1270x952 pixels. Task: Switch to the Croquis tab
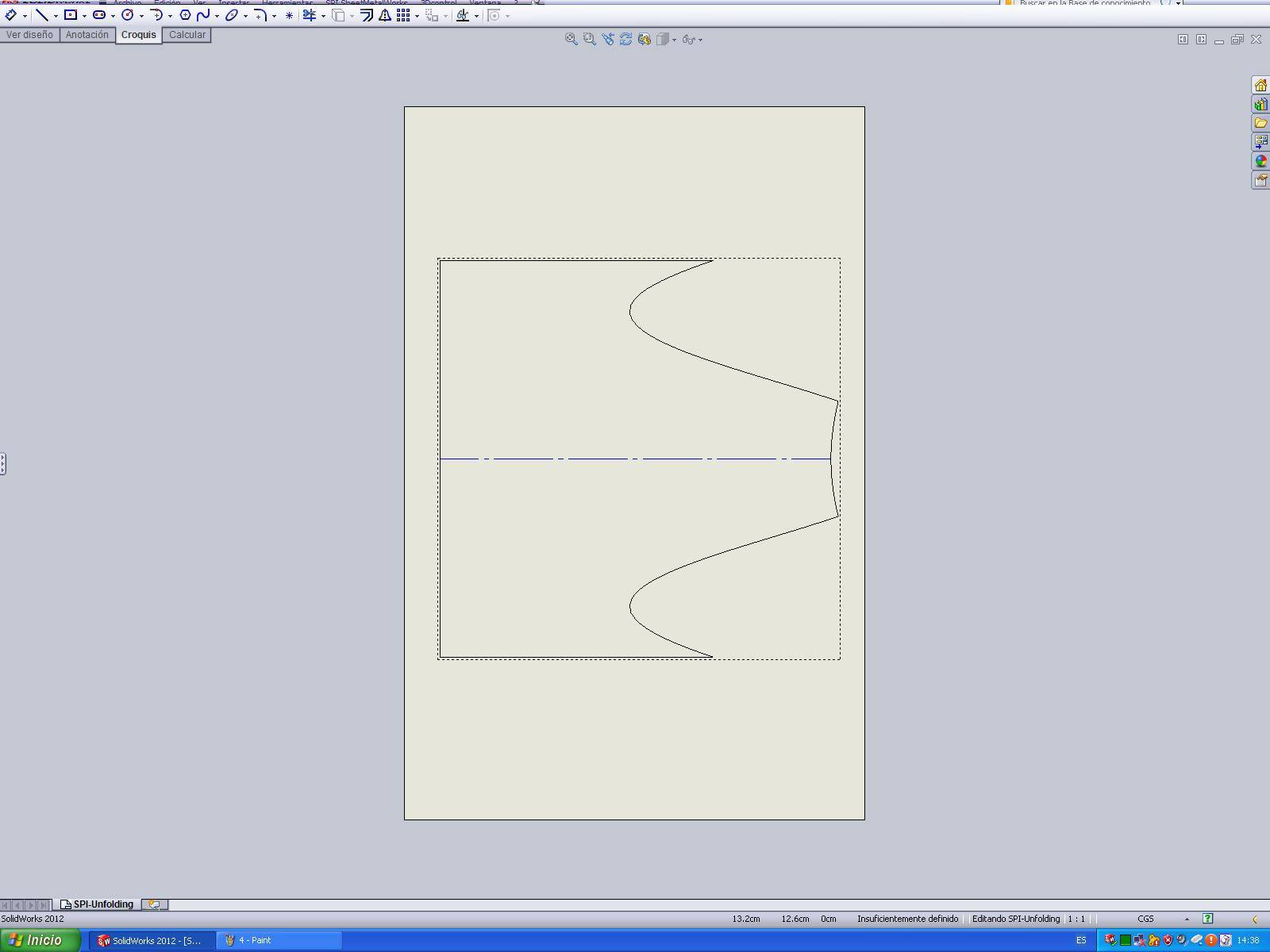139,35
